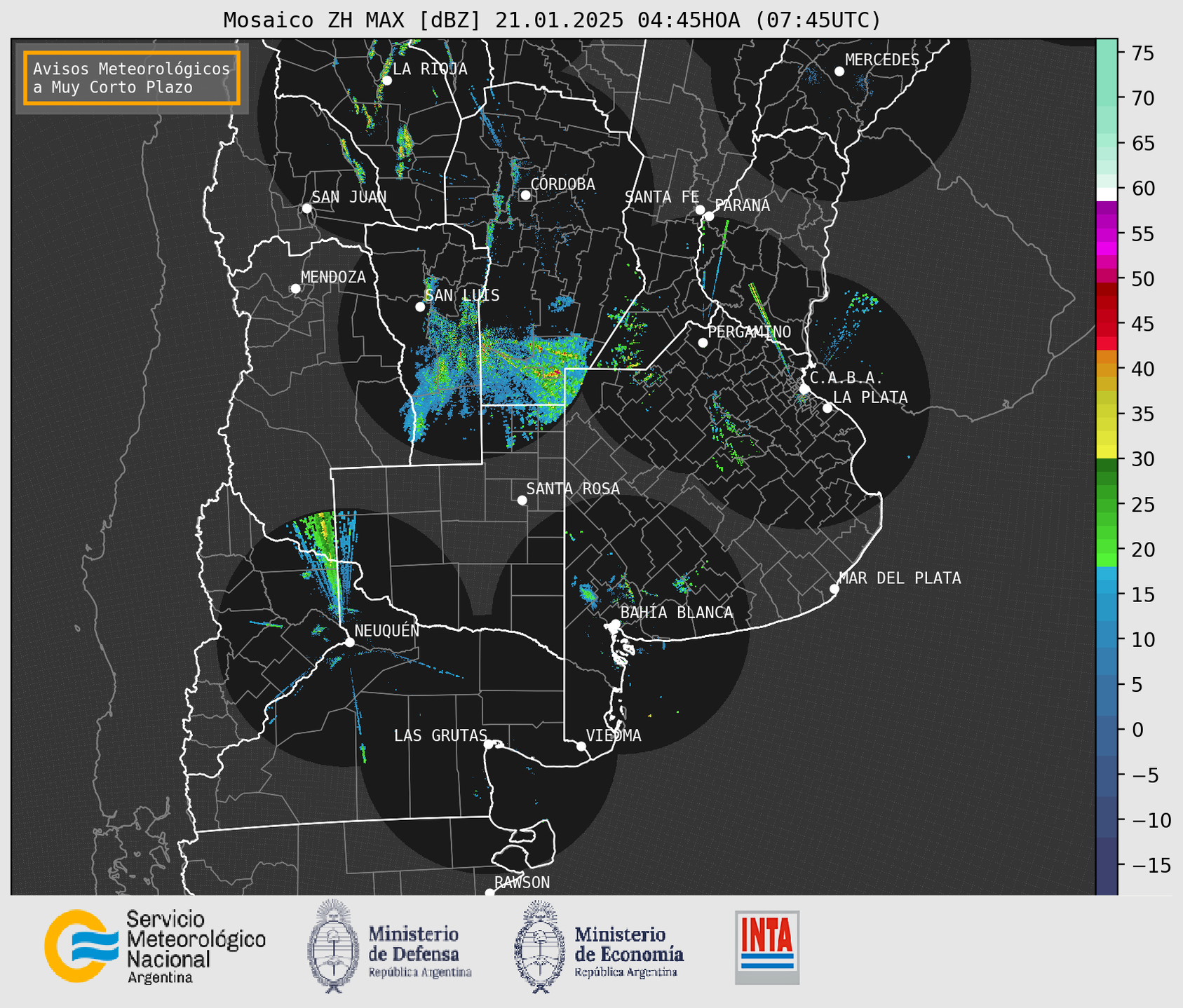Click the RAWSON marker dot

489,893
